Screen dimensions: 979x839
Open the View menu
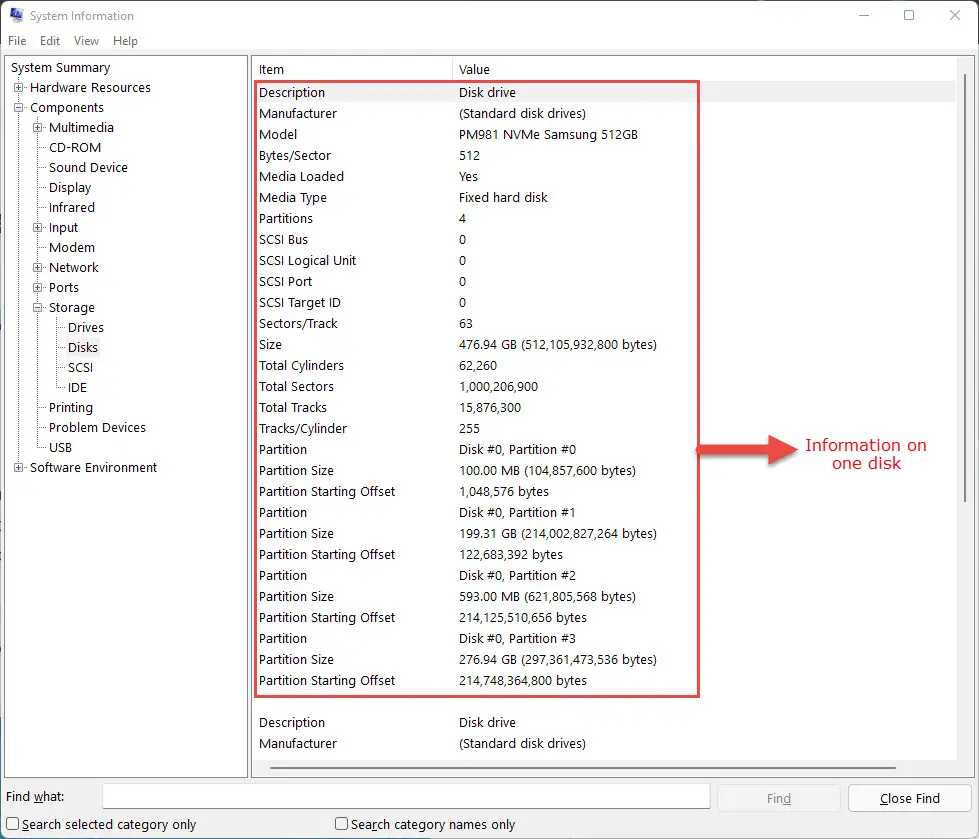tap(86, 41)
